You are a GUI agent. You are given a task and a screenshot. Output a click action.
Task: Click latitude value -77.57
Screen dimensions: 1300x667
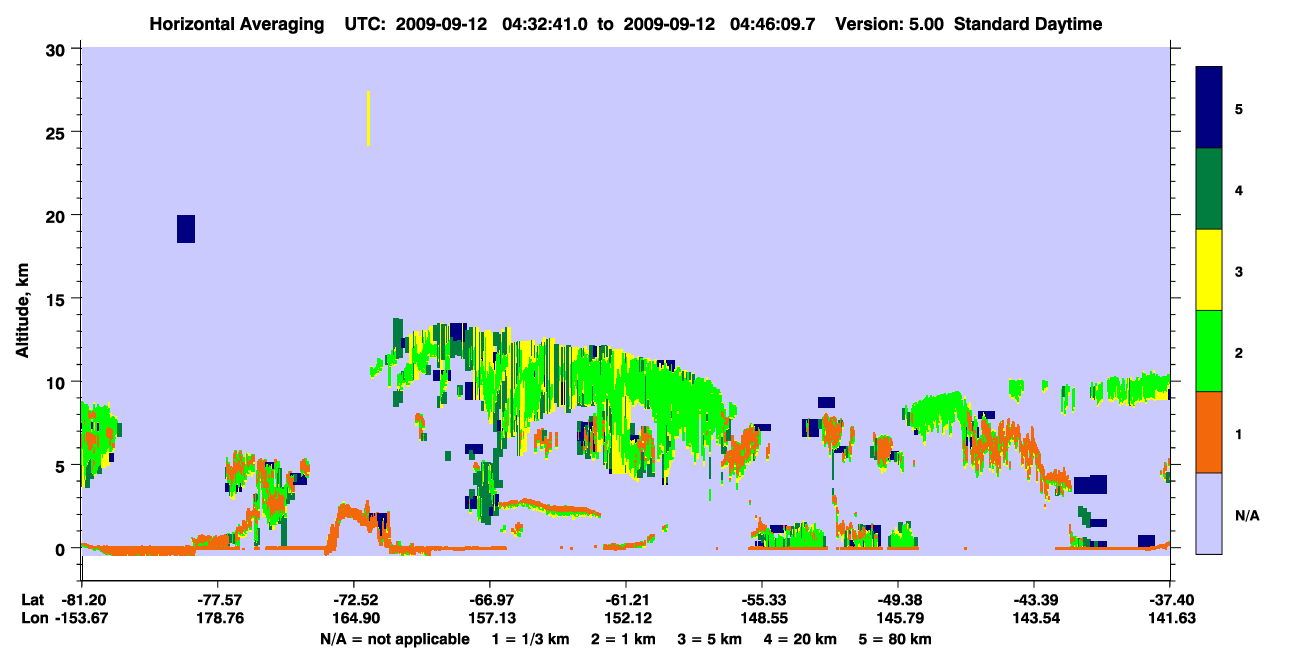point(218,600)
